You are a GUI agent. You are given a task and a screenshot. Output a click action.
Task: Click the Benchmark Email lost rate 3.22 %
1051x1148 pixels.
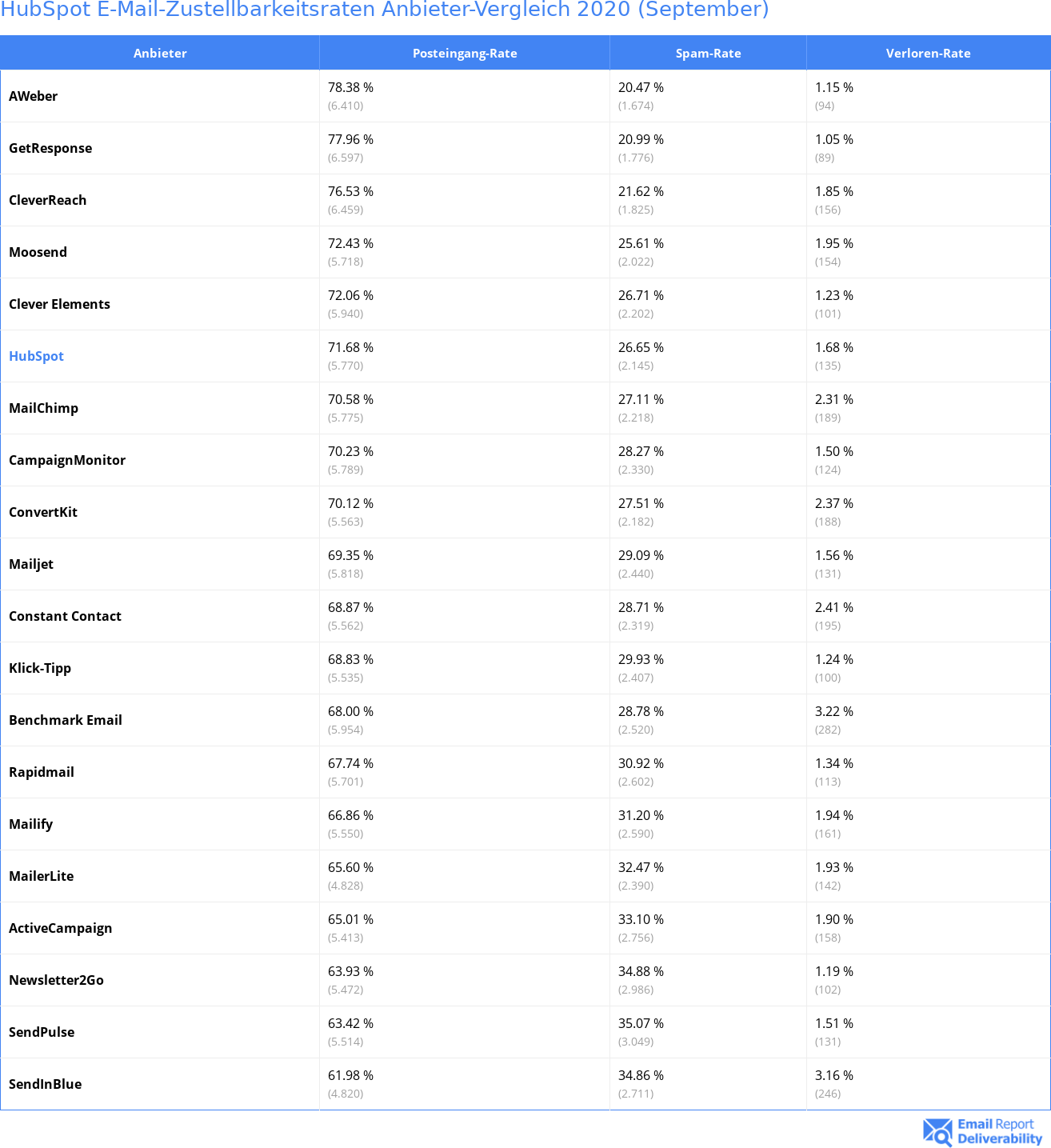(834, 711)
